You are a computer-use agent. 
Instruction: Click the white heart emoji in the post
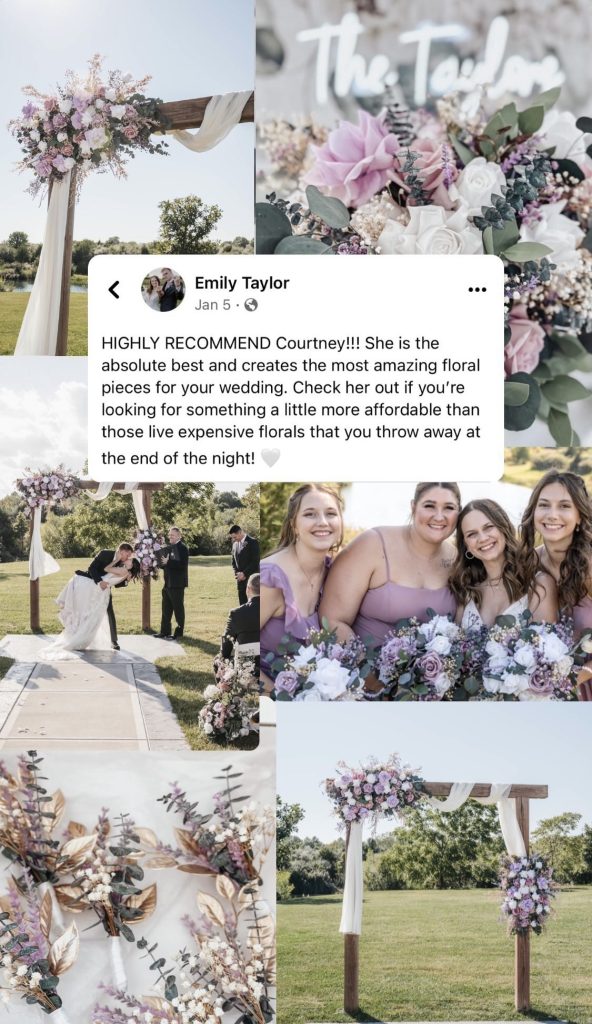[270, 458]
